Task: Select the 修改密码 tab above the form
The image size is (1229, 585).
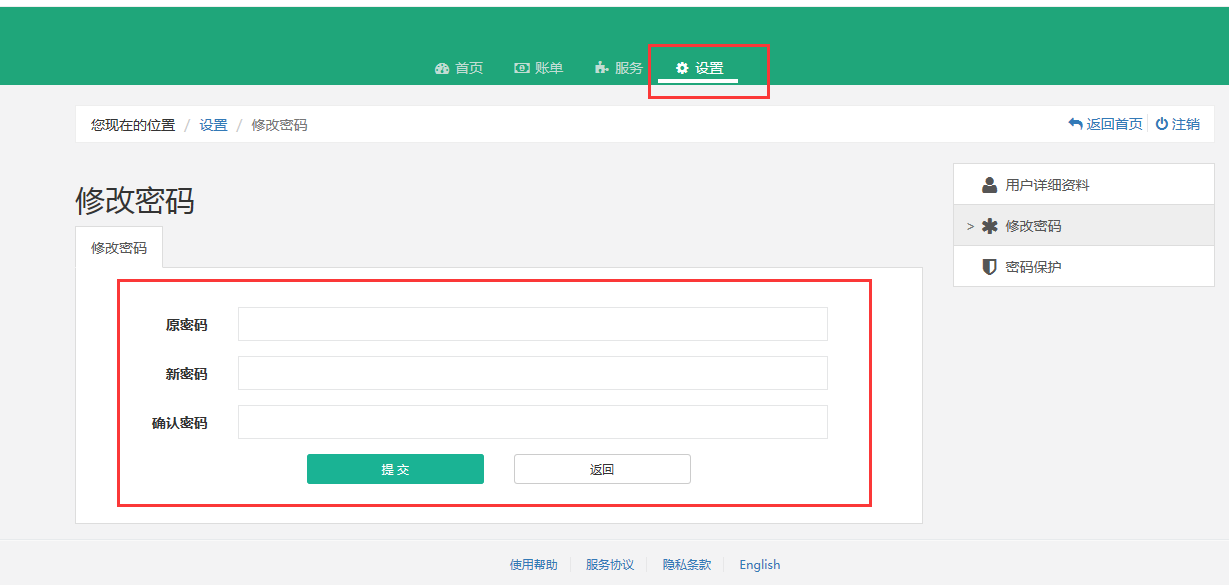Action: point(119,247)
